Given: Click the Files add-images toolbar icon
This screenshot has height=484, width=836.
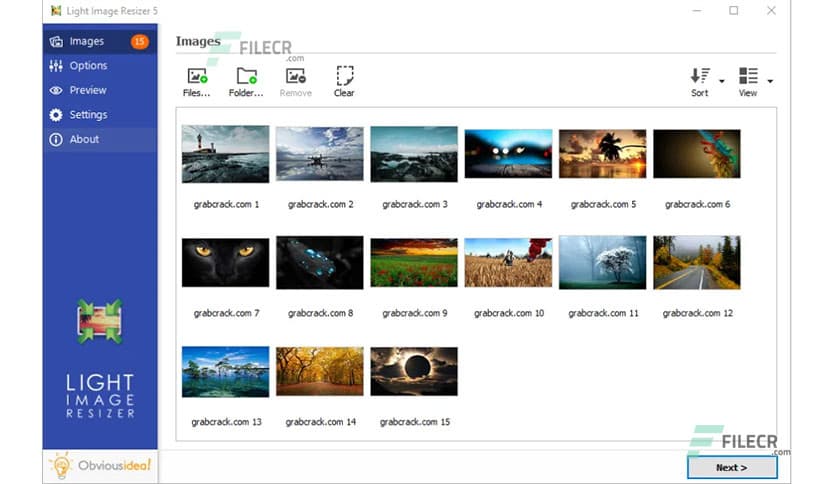Looking at the screenshot, I should click(x=197, y=76).
